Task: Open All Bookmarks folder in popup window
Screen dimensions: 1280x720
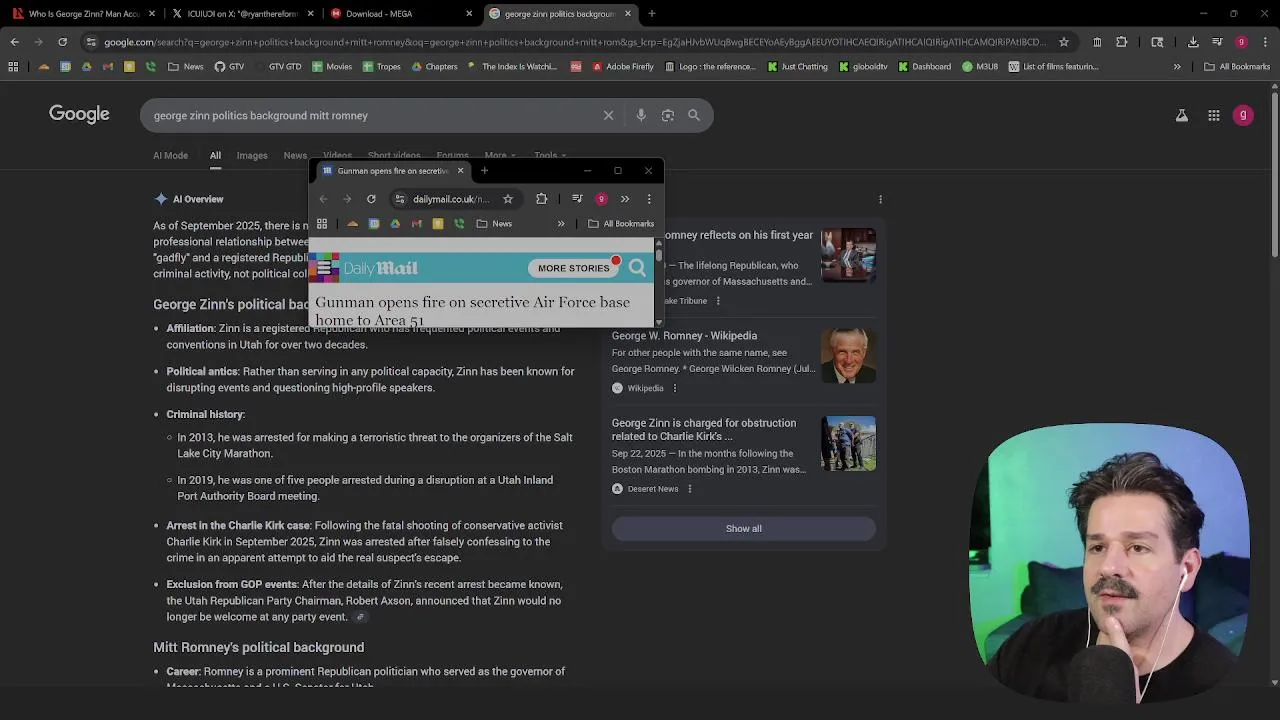Action: [621, 224]
